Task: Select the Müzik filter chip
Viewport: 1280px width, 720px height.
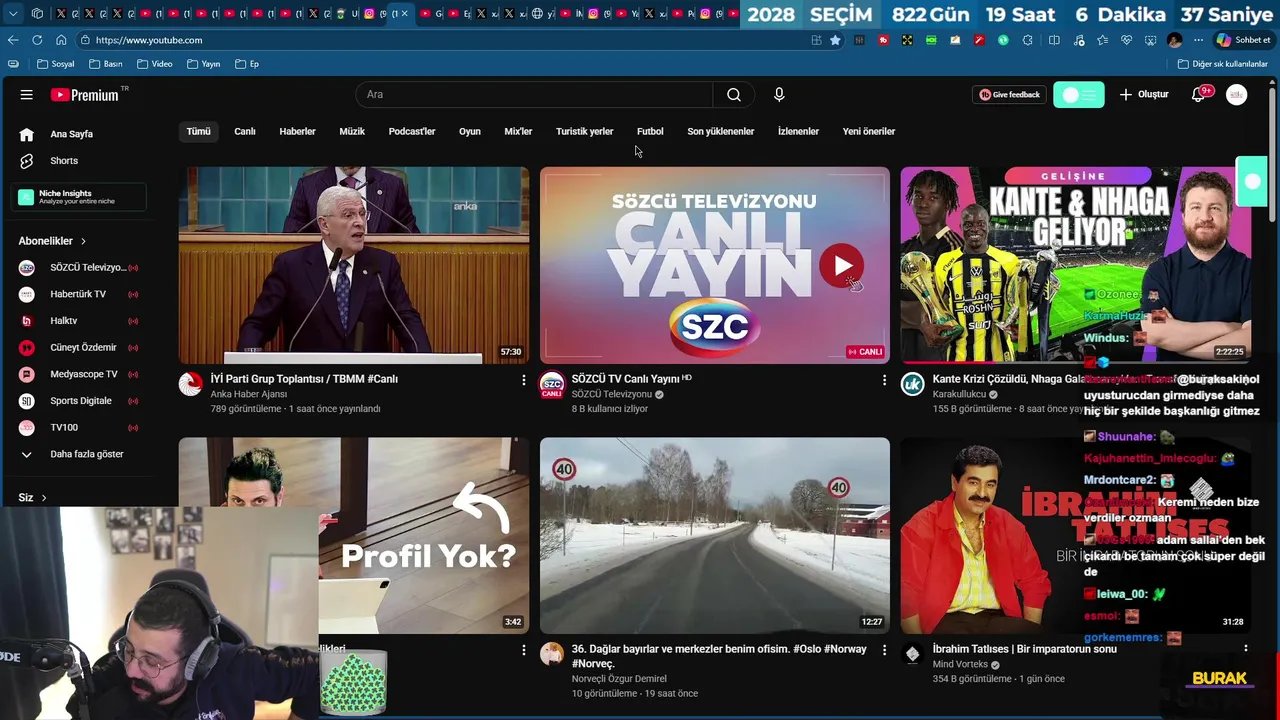Action: (x=352, y=131)
